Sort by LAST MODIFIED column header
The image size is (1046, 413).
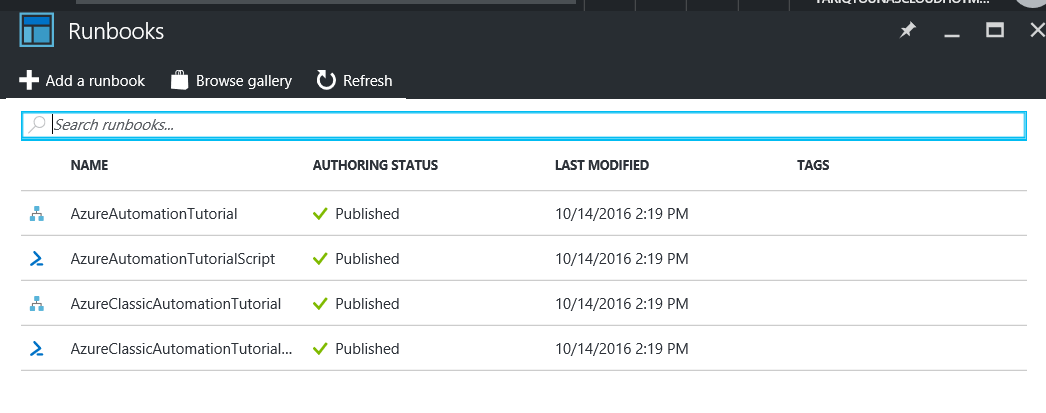tap(602, 165)
